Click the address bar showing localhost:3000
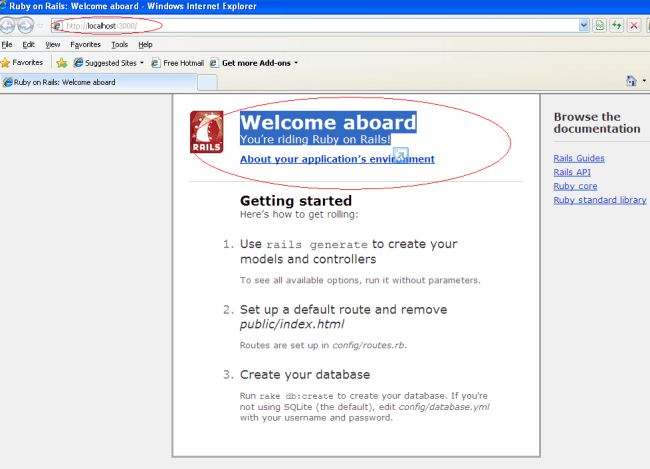Screen dimensions: 650x469 [319, 26]
